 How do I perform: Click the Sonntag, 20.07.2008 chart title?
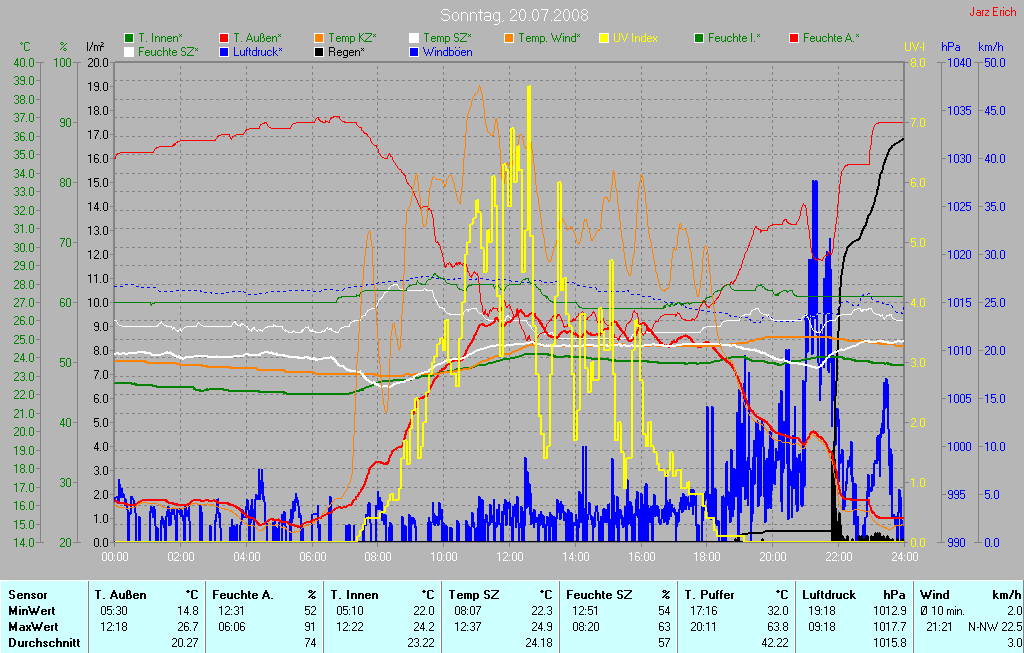click(x=514, y=15)
